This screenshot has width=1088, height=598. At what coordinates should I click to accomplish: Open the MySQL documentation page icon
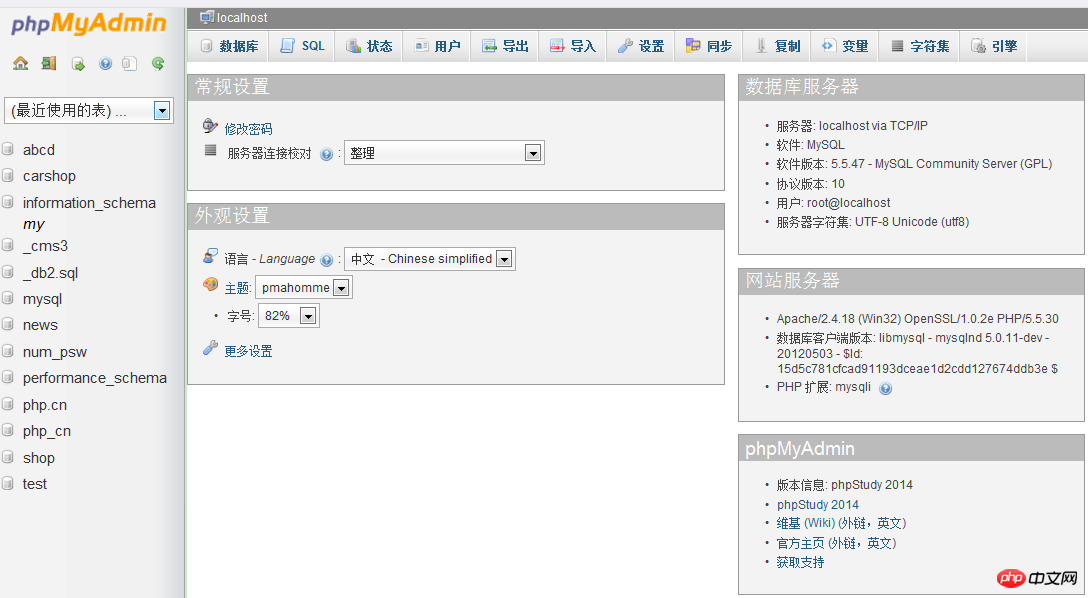[130, 64]
